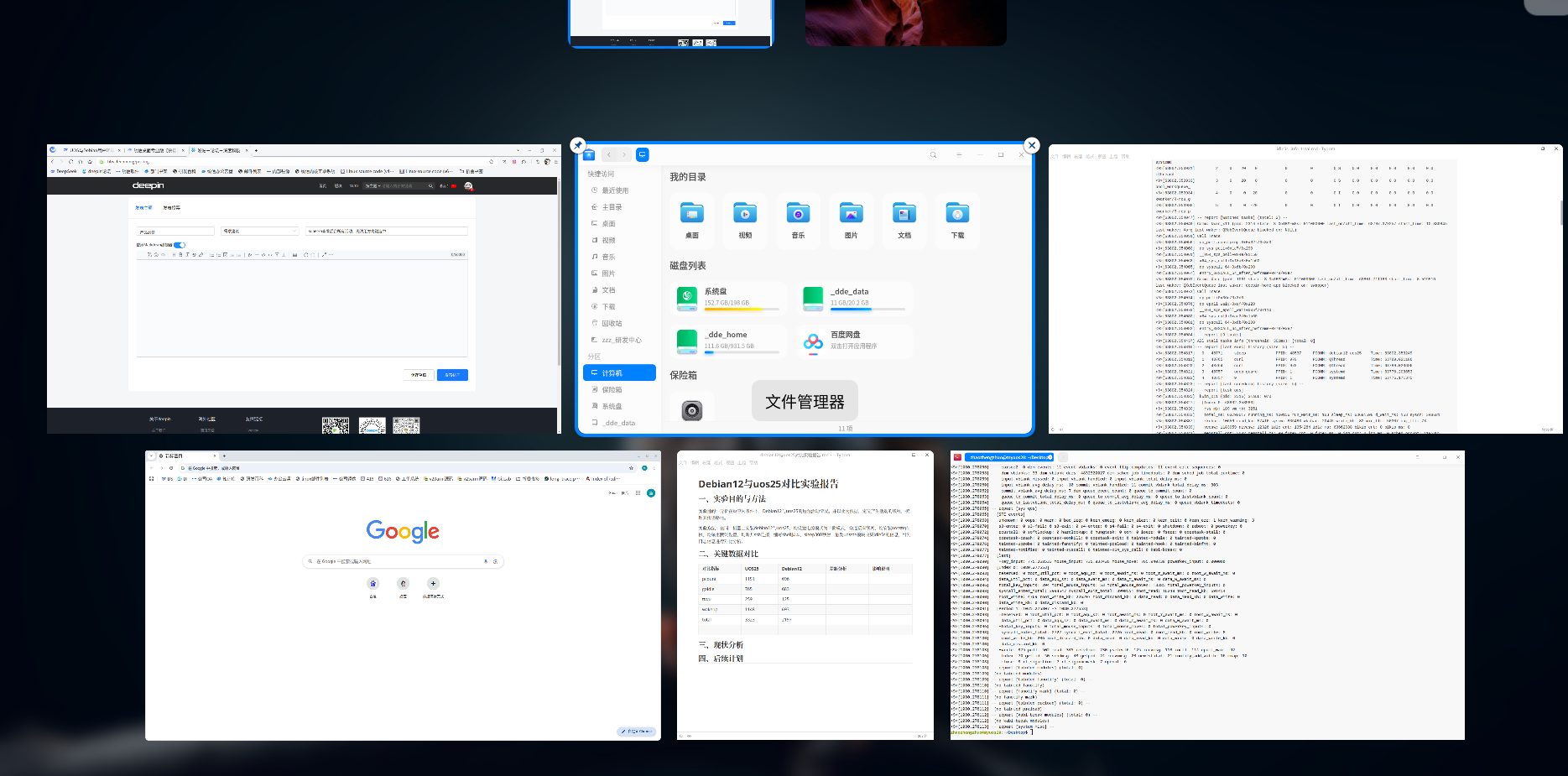This screenshot has height=776, width=1568.
Task: Go back in the file manager
Action: point(609,155)
